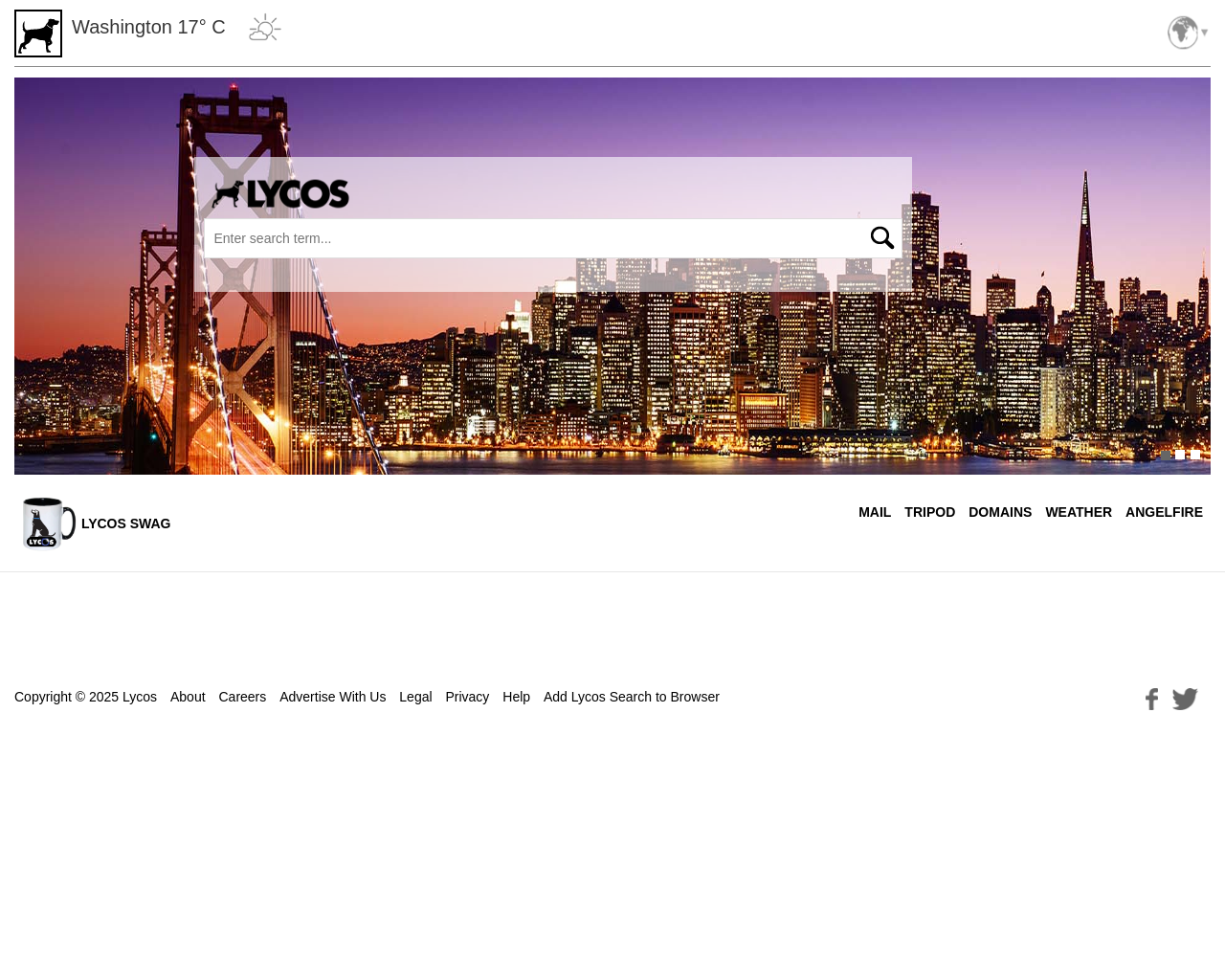Viewport: 1225px width, 980px height.
Task: Open the Facebook icon in the footer
Action: (1152, 700)
